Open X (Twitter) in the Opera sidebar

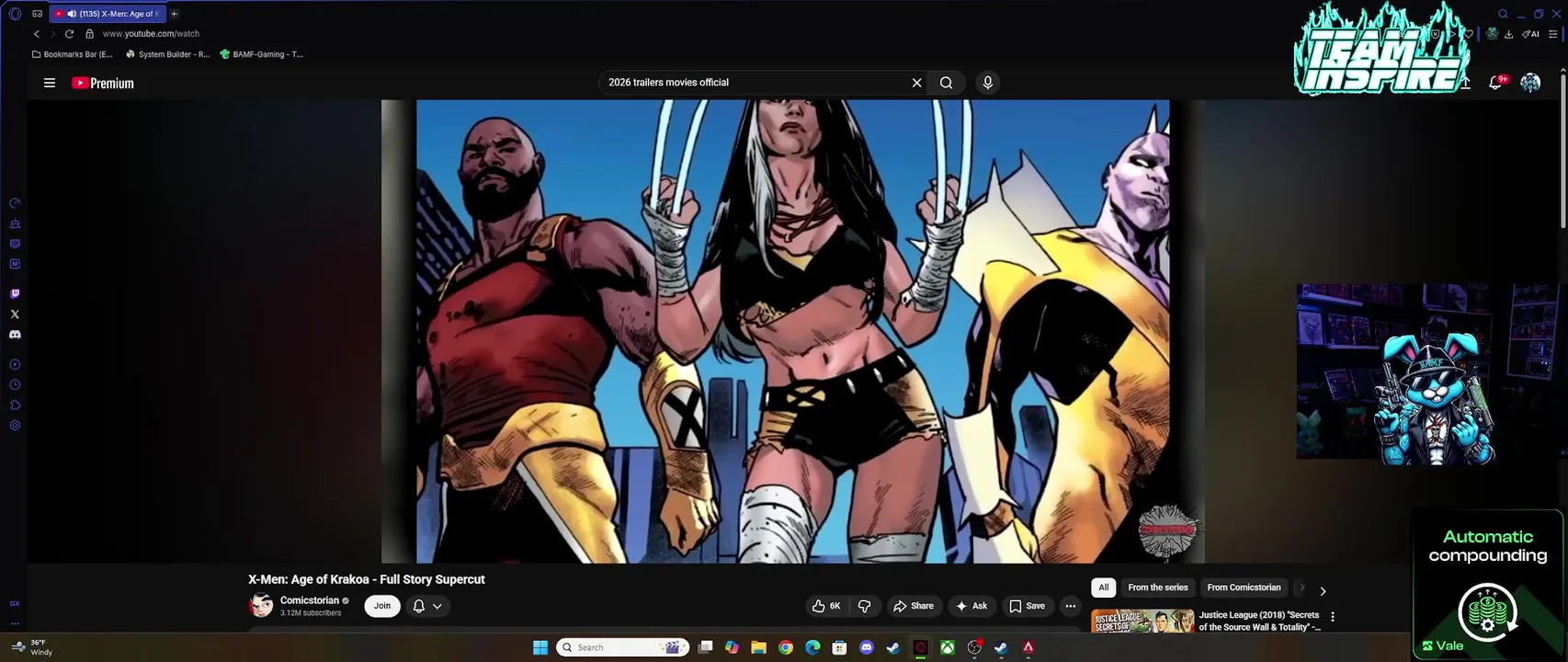(15, 314)
